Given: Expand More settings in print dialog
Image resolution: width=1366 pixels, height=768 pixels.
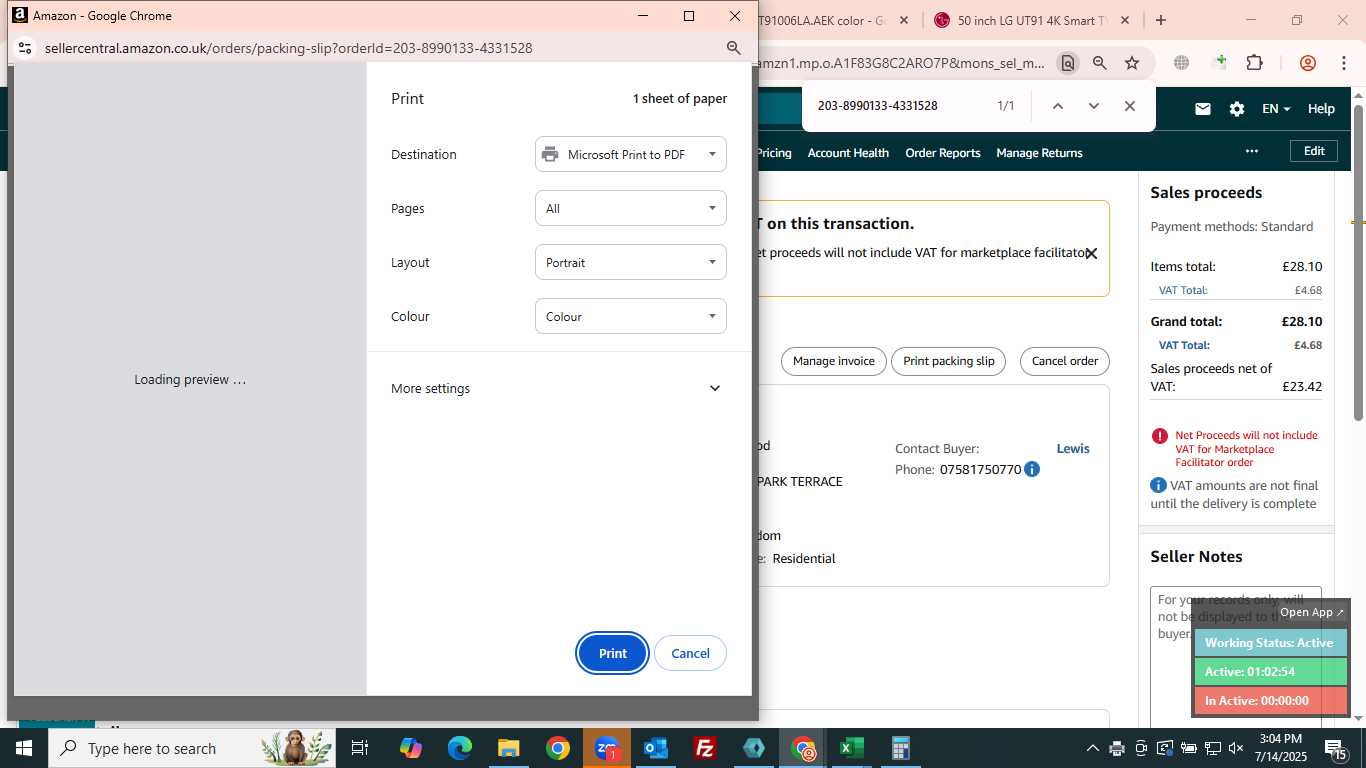Looking at the screenshot, I should (558, 388).
